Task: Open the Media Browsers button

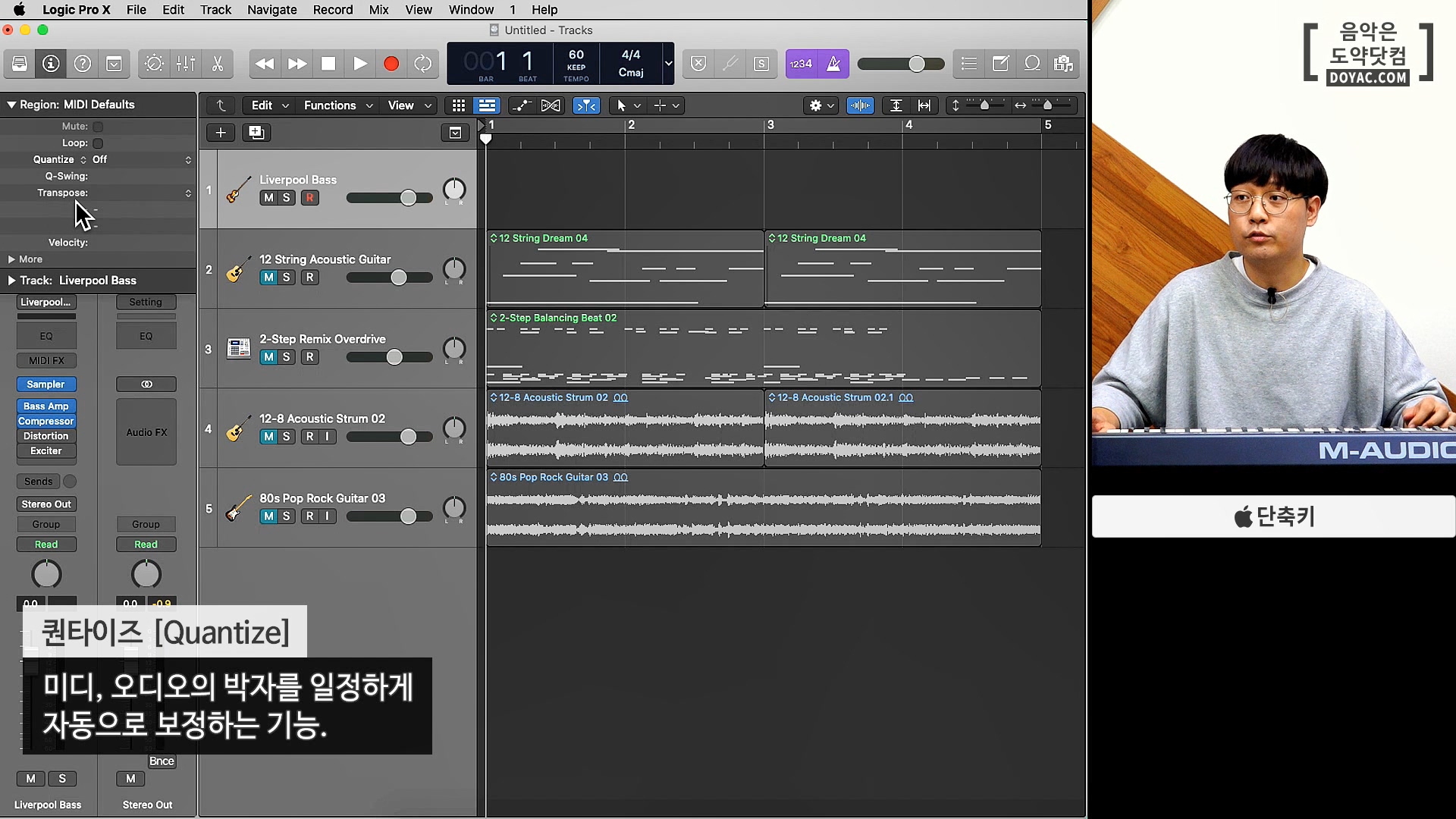Action: [1063, 64]
